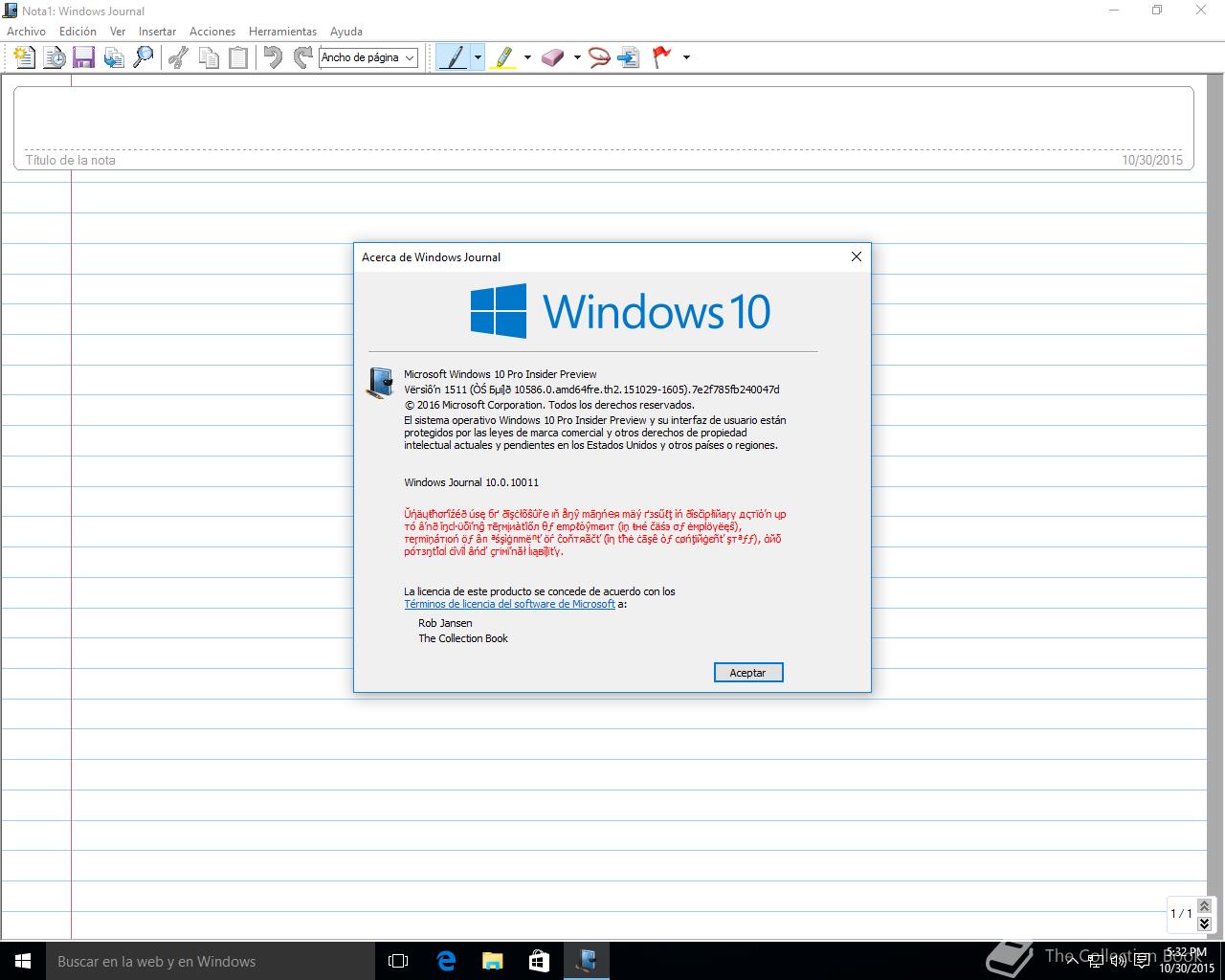
Task: Click the Redo arrow icon
Action: tap(303, 57)
